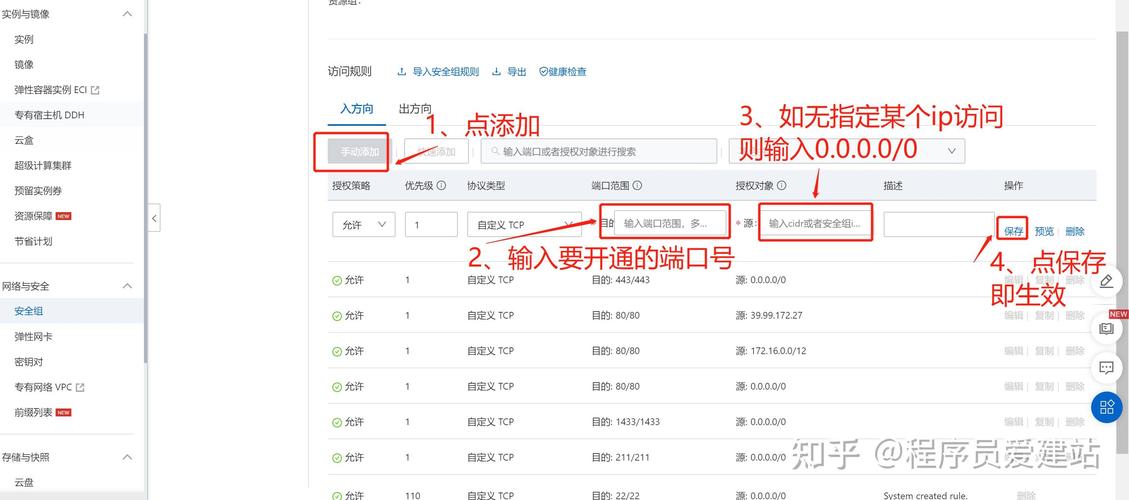Open 前缀列表 in the sidebar
The height and width of the screenshot is (500, 1129).
point(33,413)
